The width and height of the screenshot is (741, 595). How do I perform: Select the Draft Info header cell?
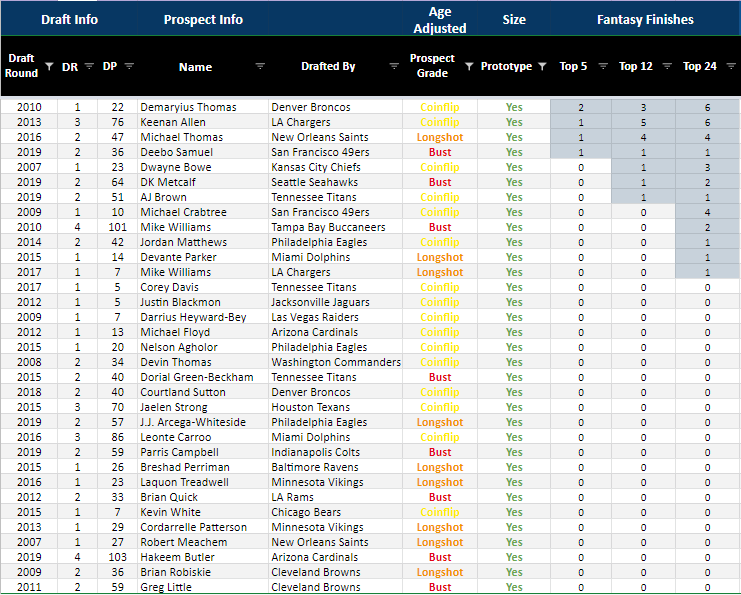(69, 19)
